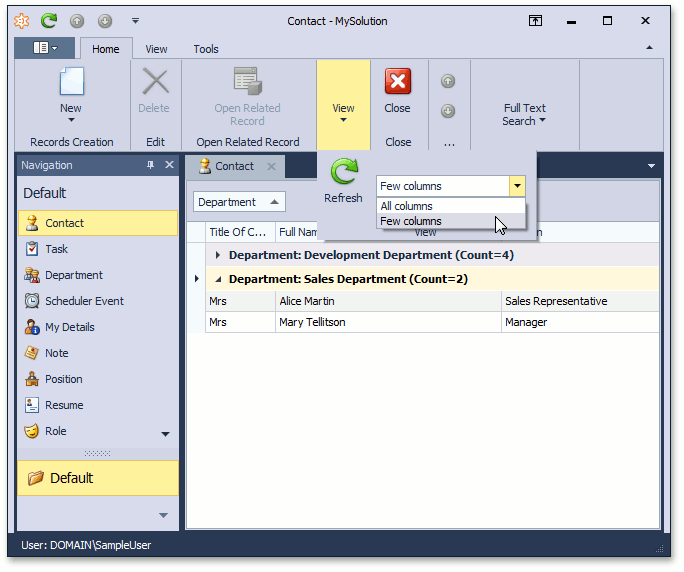Click the User: DOMAIN\SampleUser status text

[86, 545]
